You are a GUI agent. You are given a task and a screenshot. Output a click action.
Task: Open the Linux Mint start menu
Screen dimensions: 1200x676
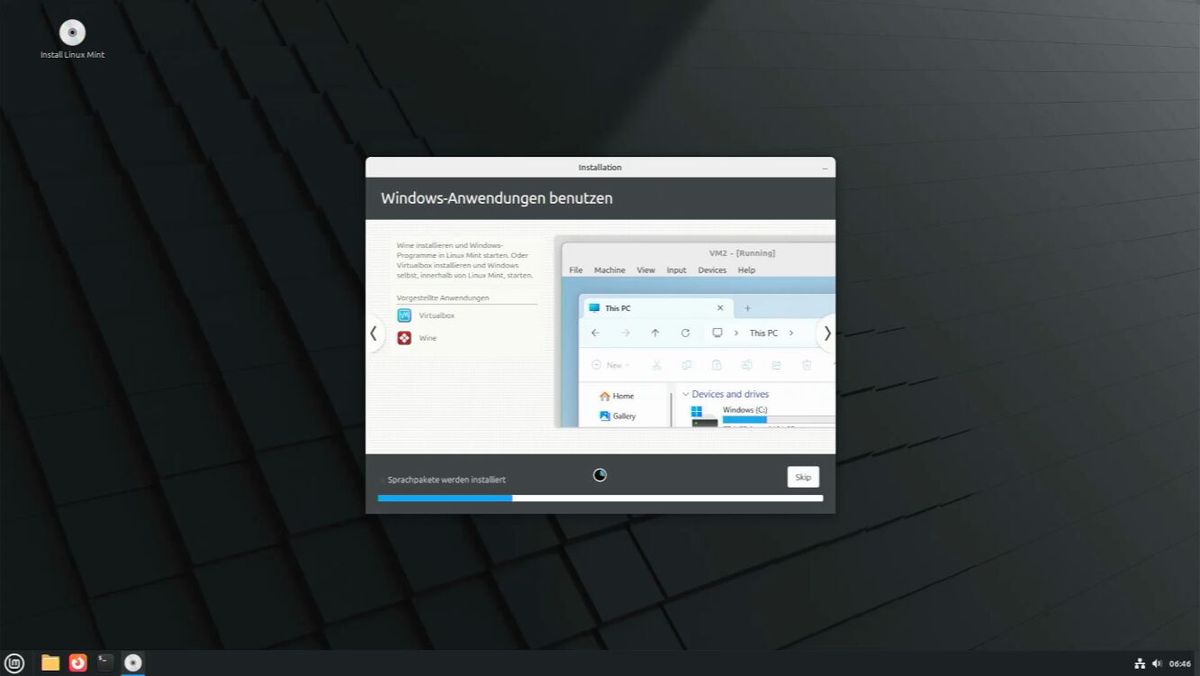pyautogui.click(x=14, y=662)
